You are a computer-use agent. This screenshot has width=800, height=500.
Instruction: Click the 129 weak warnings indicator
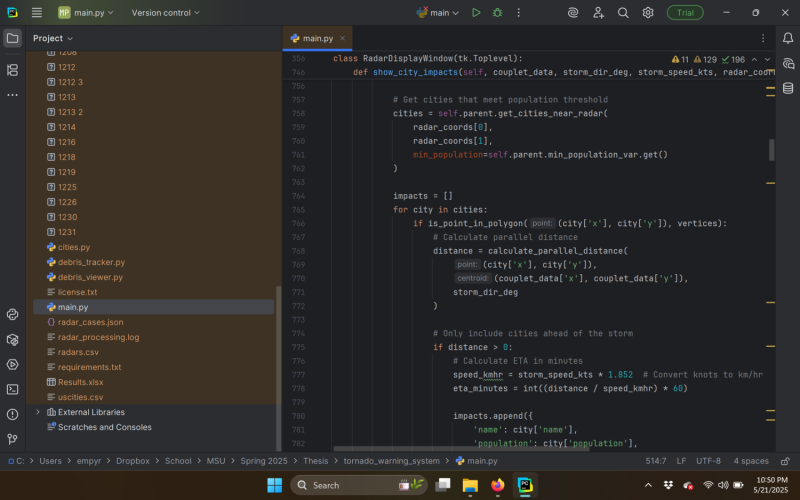705,60
